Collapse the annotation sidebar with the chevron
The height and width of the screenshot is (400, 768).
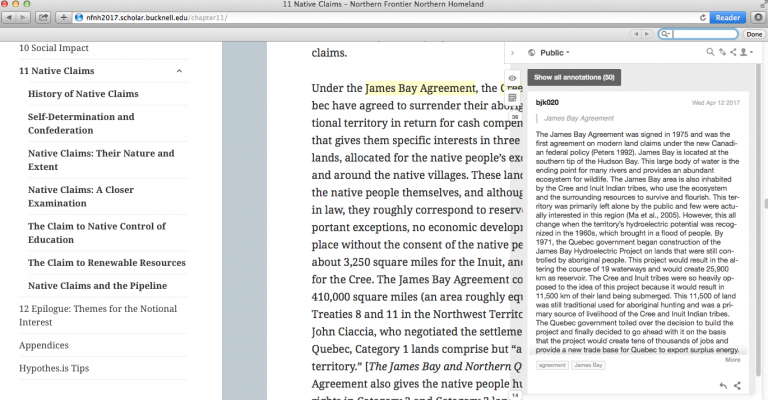point(512,52)
